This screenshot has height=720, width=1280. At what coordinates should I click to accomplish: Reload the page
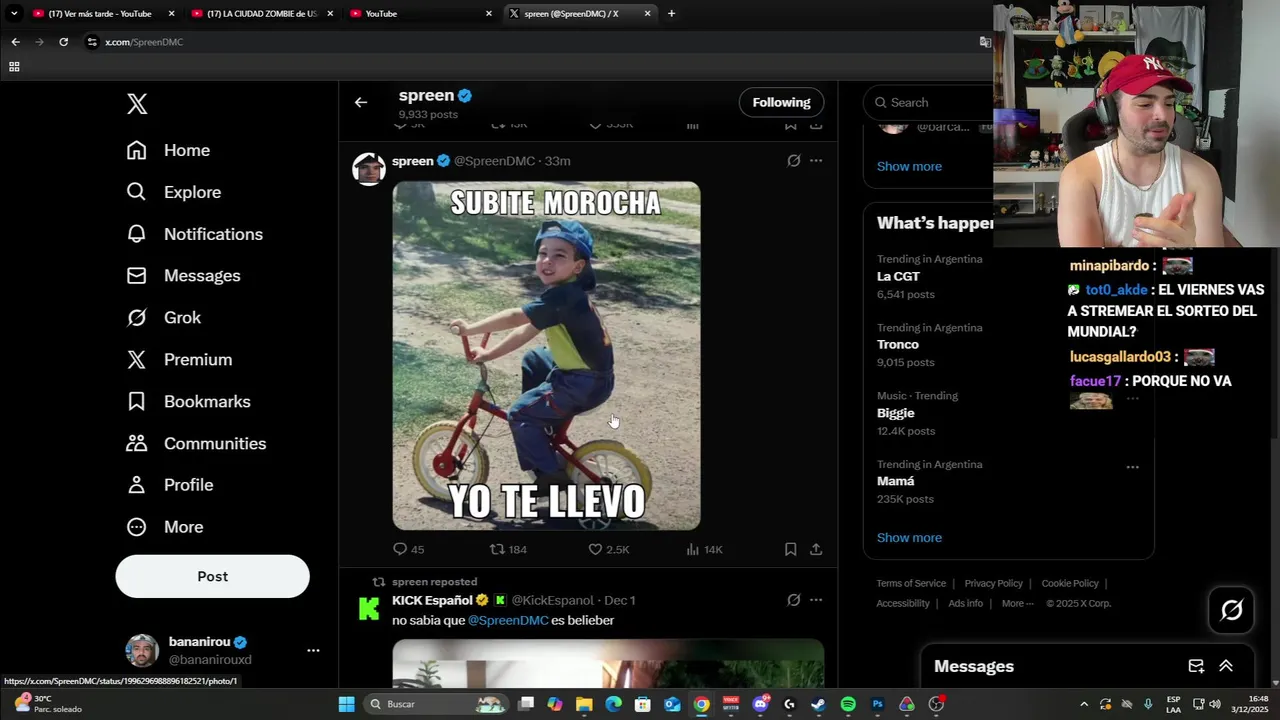(x=63, y=42)
